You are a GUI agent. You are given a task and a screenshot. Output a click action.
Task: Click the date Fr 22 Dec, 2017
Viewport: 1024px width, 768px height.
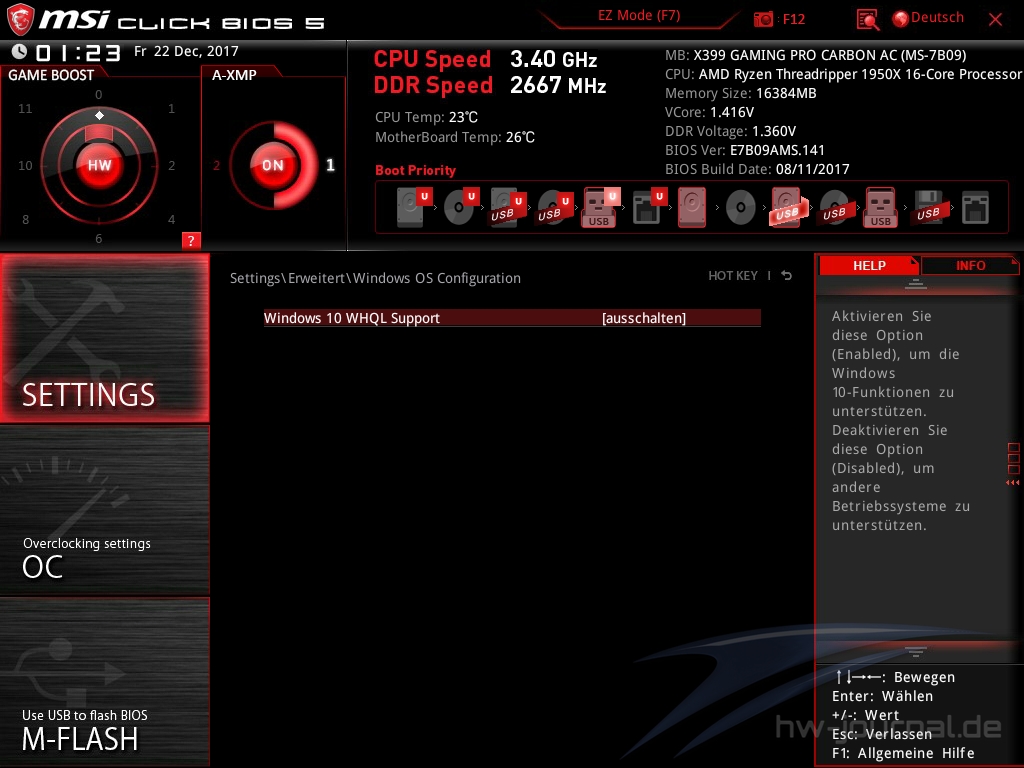186,51
